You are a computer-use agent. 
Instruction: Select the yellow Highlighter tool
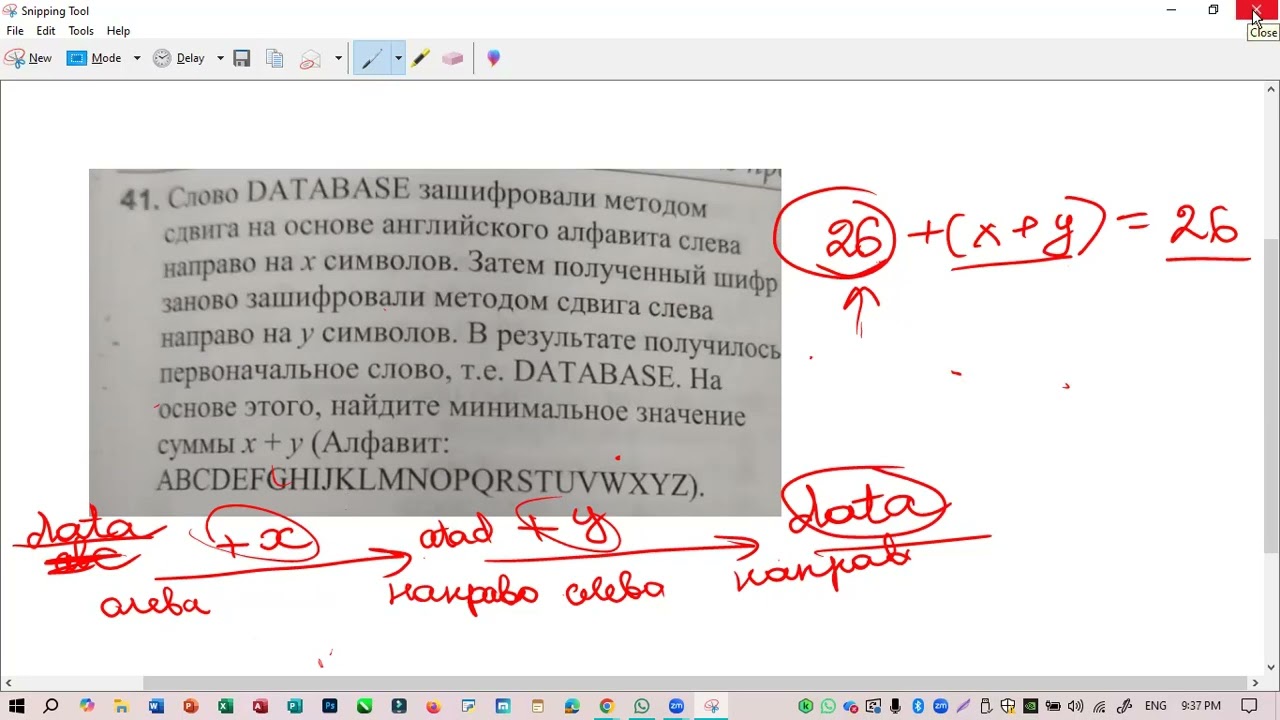click(420, 58)
